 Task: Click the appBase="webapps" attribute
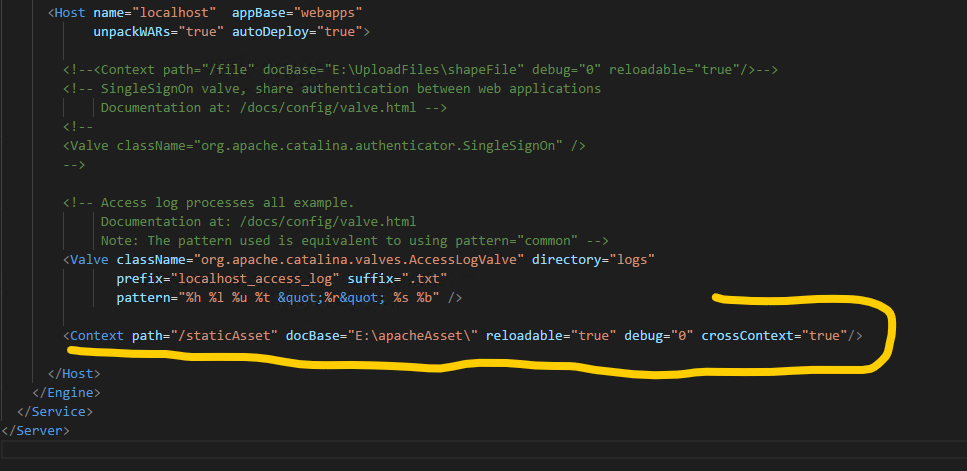pyautogui.click(x=297, y=13)
